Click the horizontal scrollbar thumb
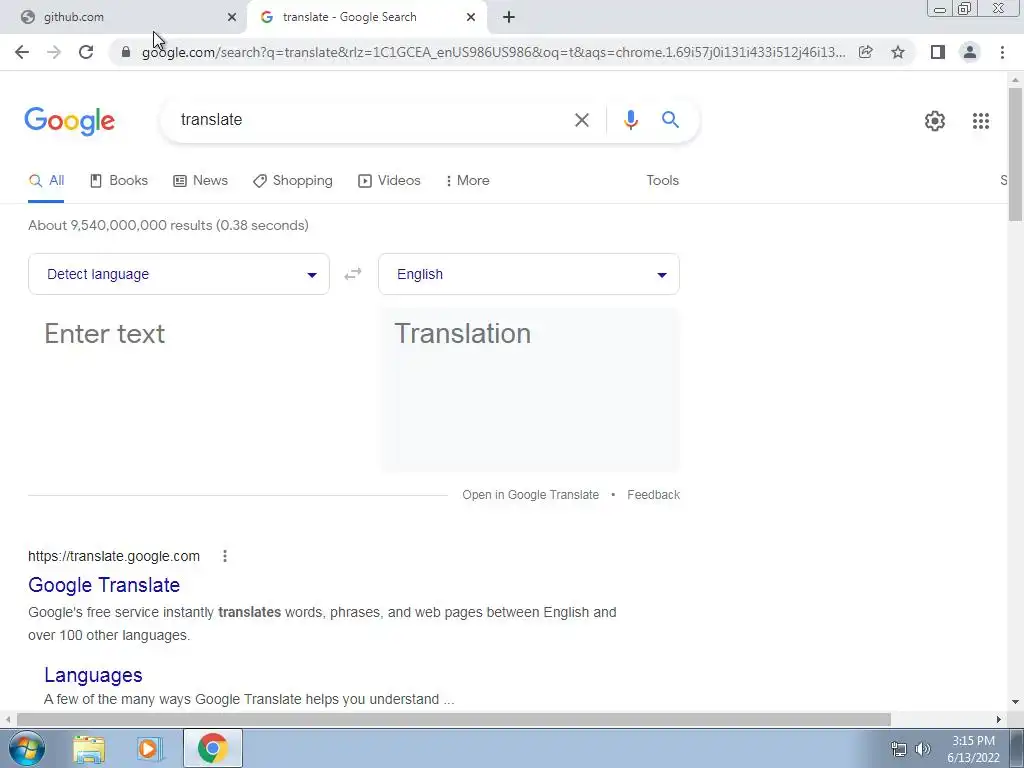Image resolution: width=1024 pixels, height=768 pixels. point(454,720)
